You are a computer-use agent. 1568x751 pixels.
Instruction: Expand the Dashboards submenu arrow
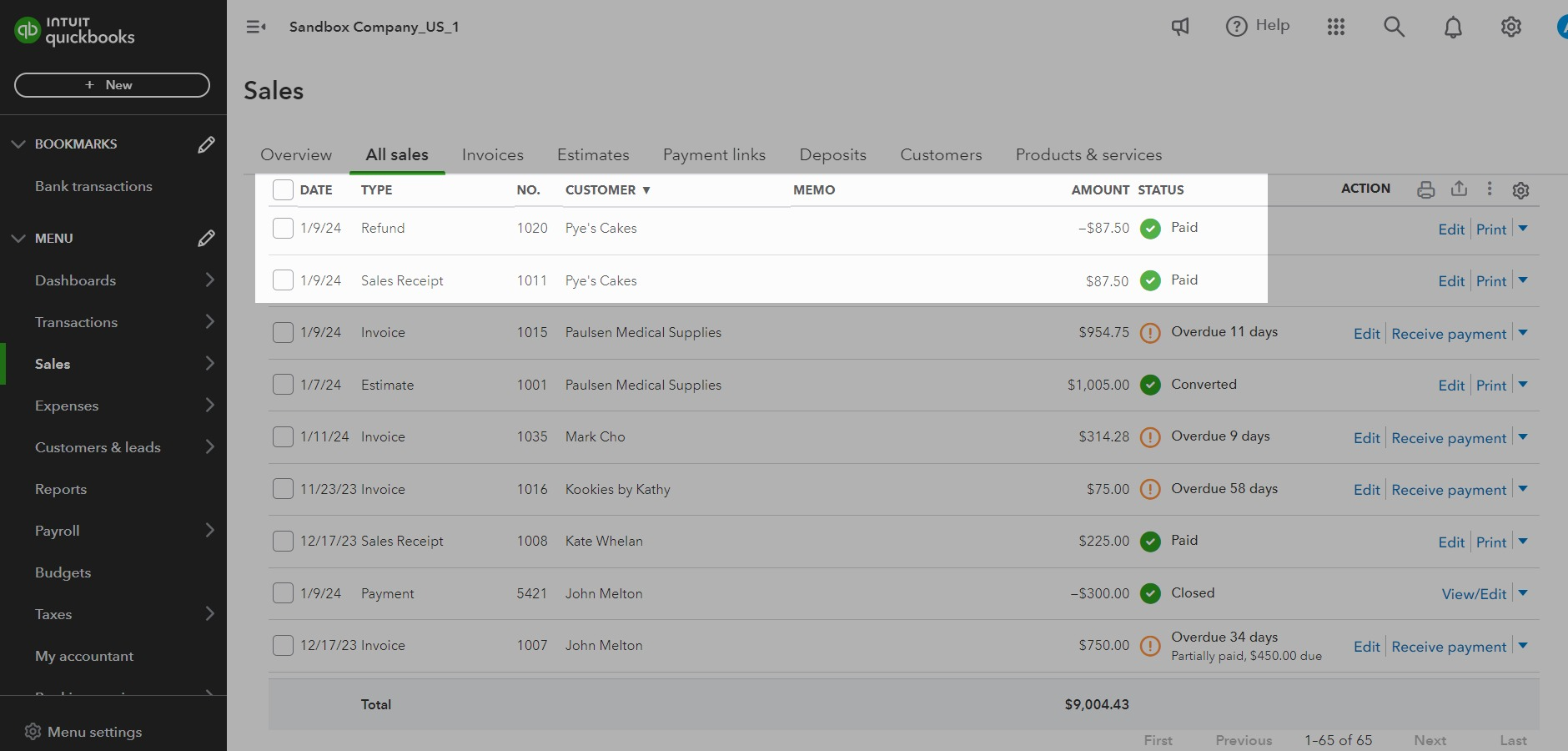tap(209, 280)
